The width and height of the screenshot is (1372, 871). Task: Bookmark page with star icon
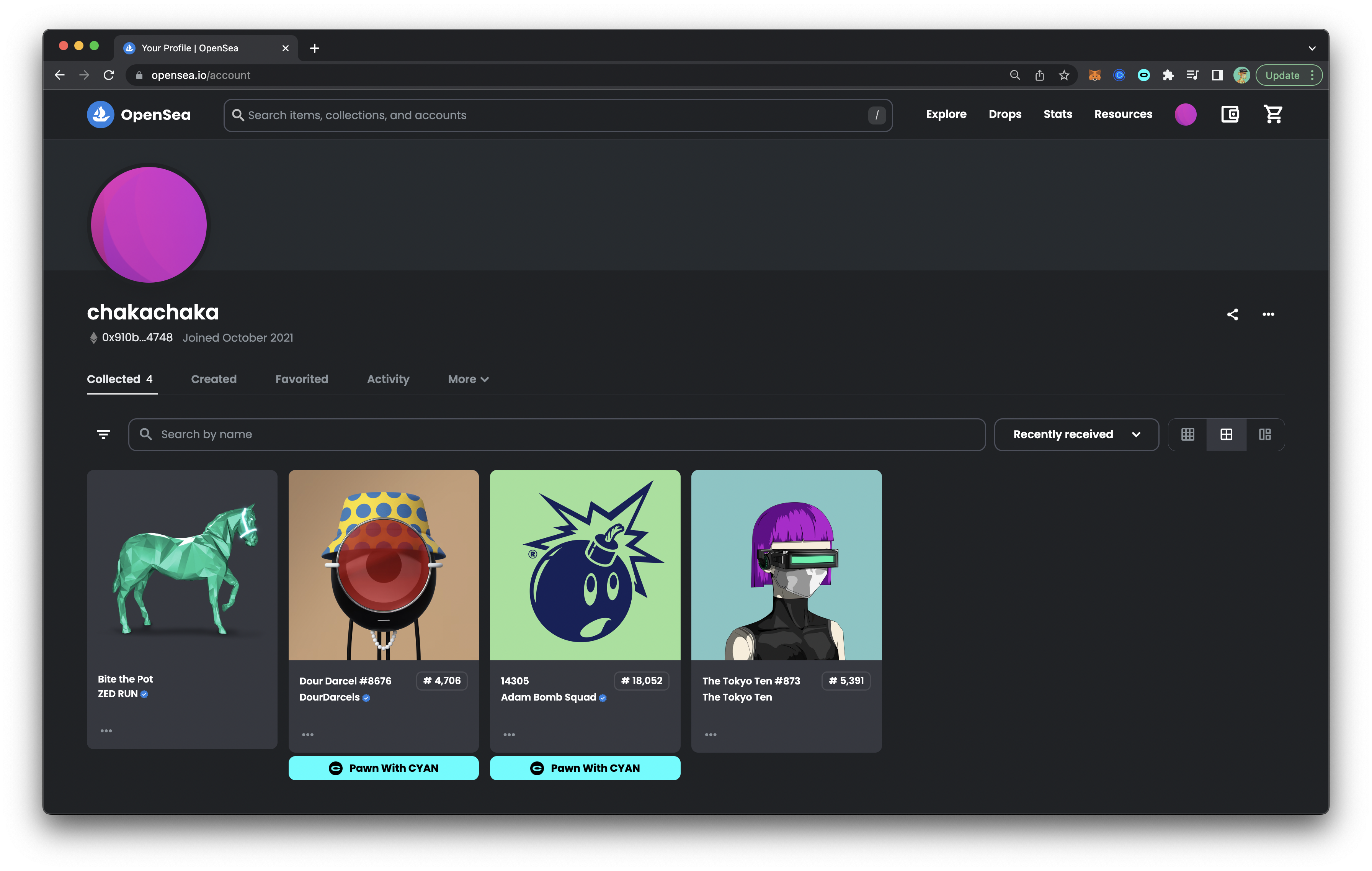(x=1064, y=75)
